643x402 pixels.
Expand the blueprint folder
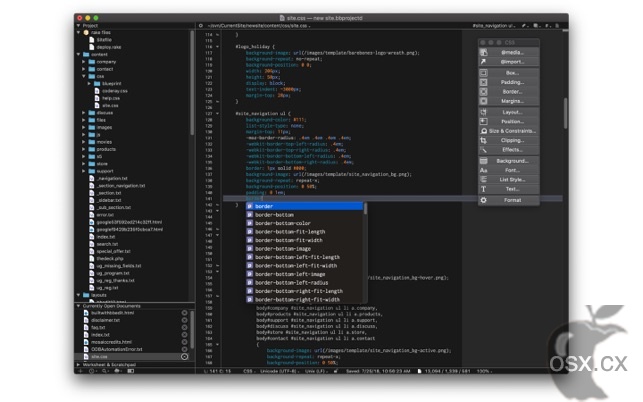pyautogui.click(x=89, y=84)
